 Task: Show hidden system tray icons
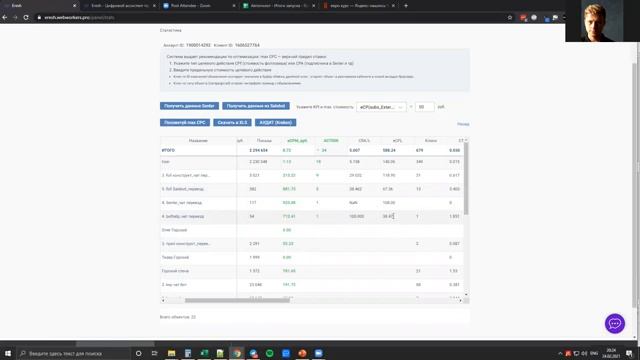[x=560, y=353]
